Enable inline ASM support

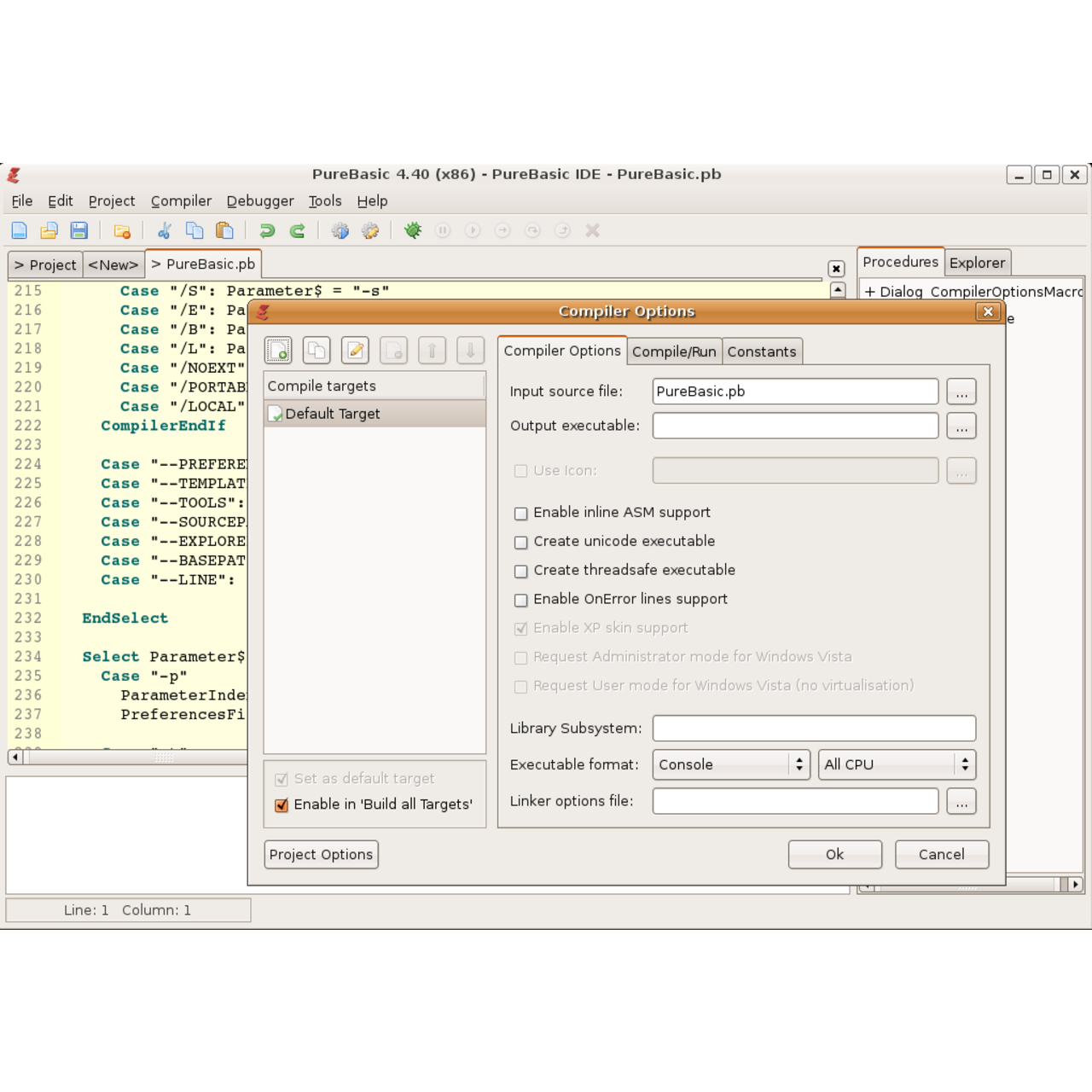pyautogui.click(x=520, y=513)
